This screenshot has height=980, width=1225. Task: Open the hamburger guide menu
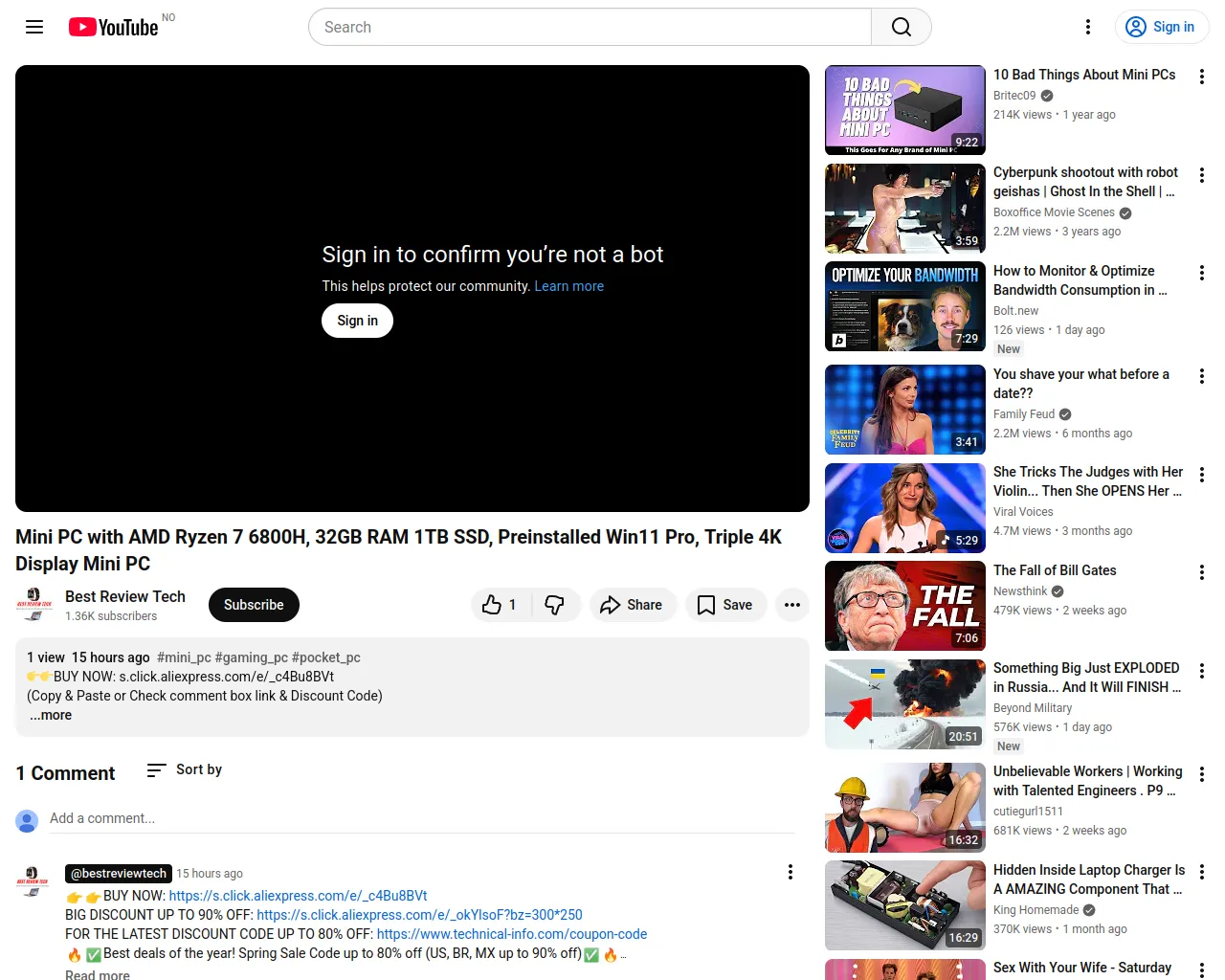[34, 27]
